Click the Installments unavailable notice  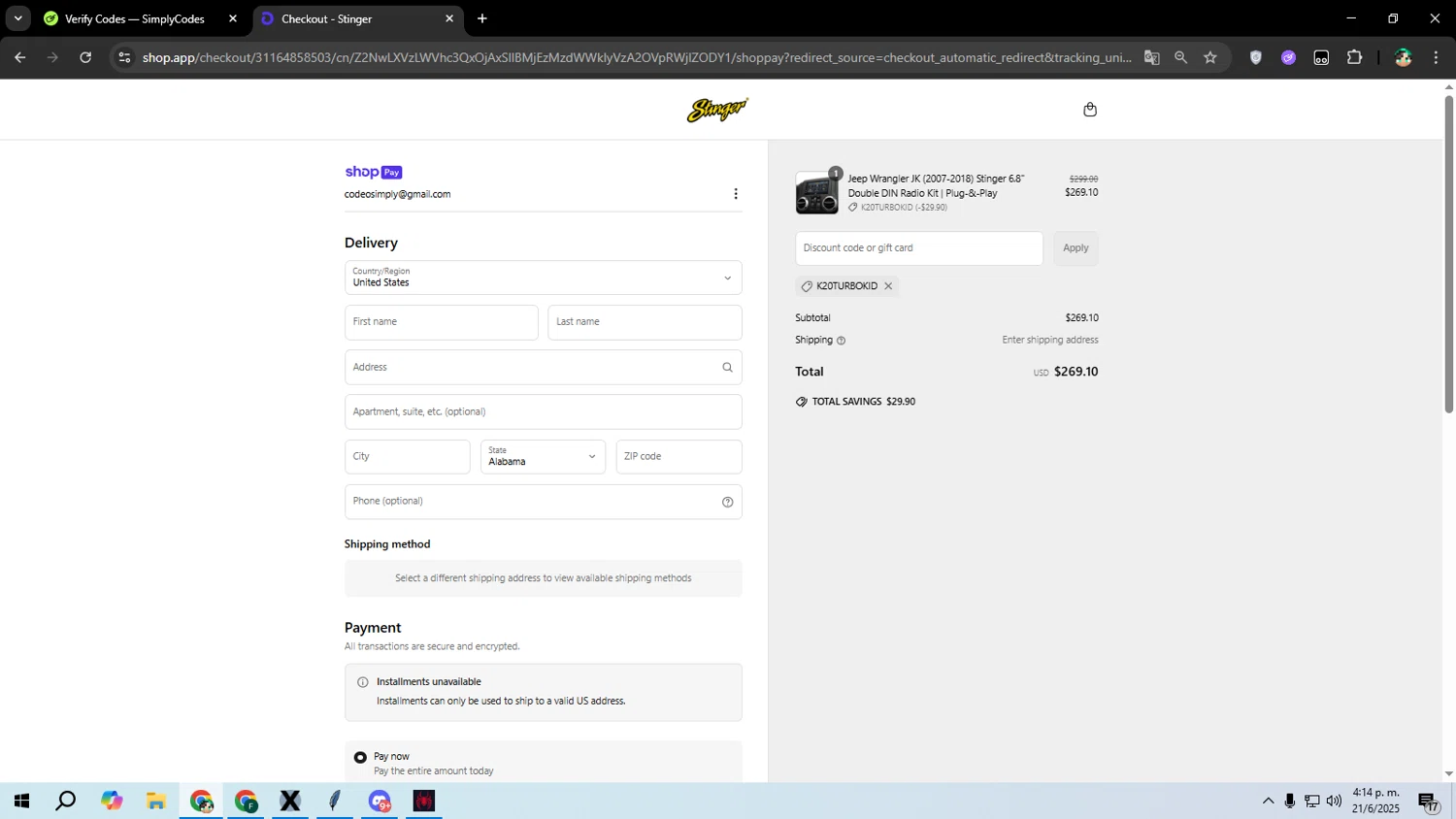tap(544, 692)
